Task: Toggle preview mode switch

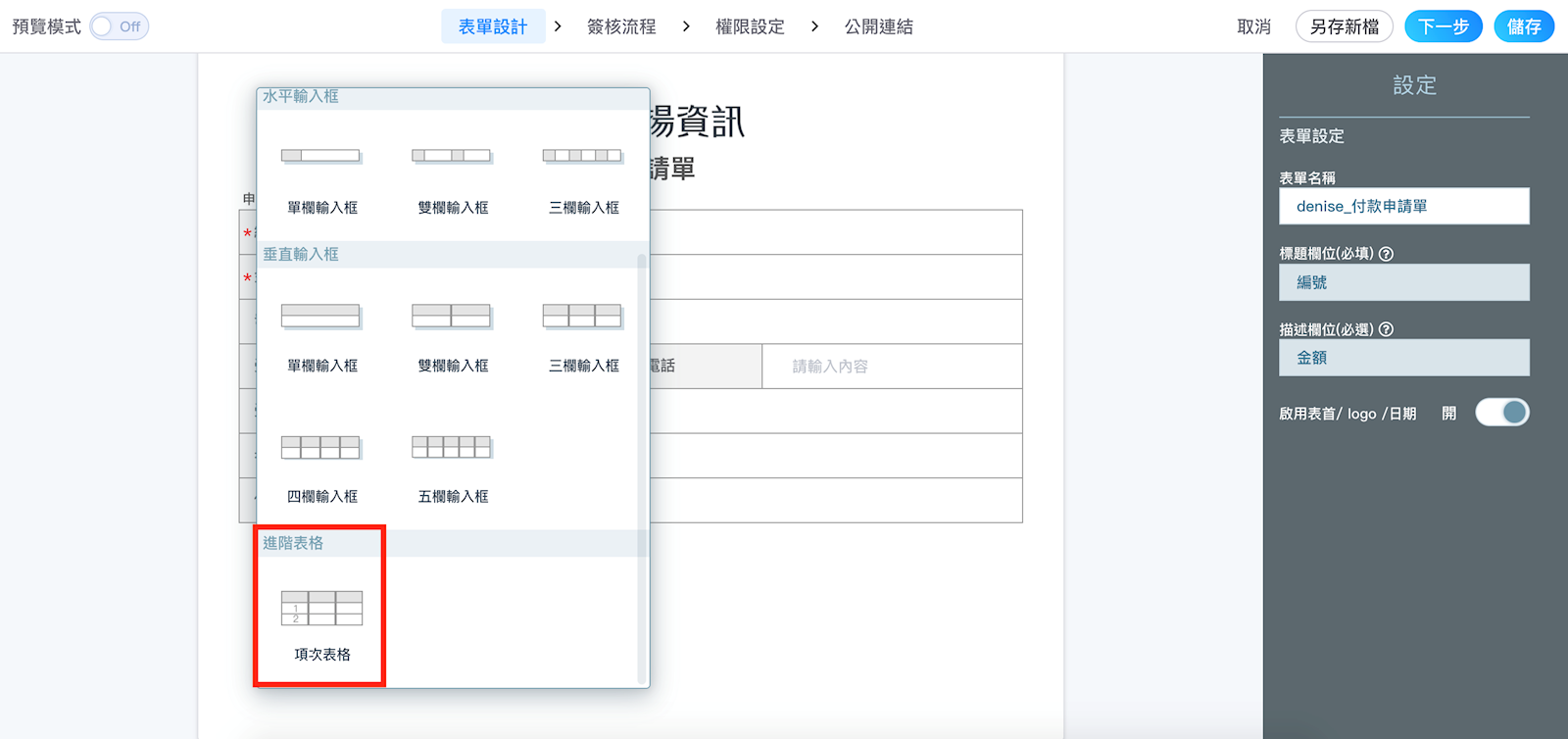Action: pyautogui.click(x=119, y=26)
